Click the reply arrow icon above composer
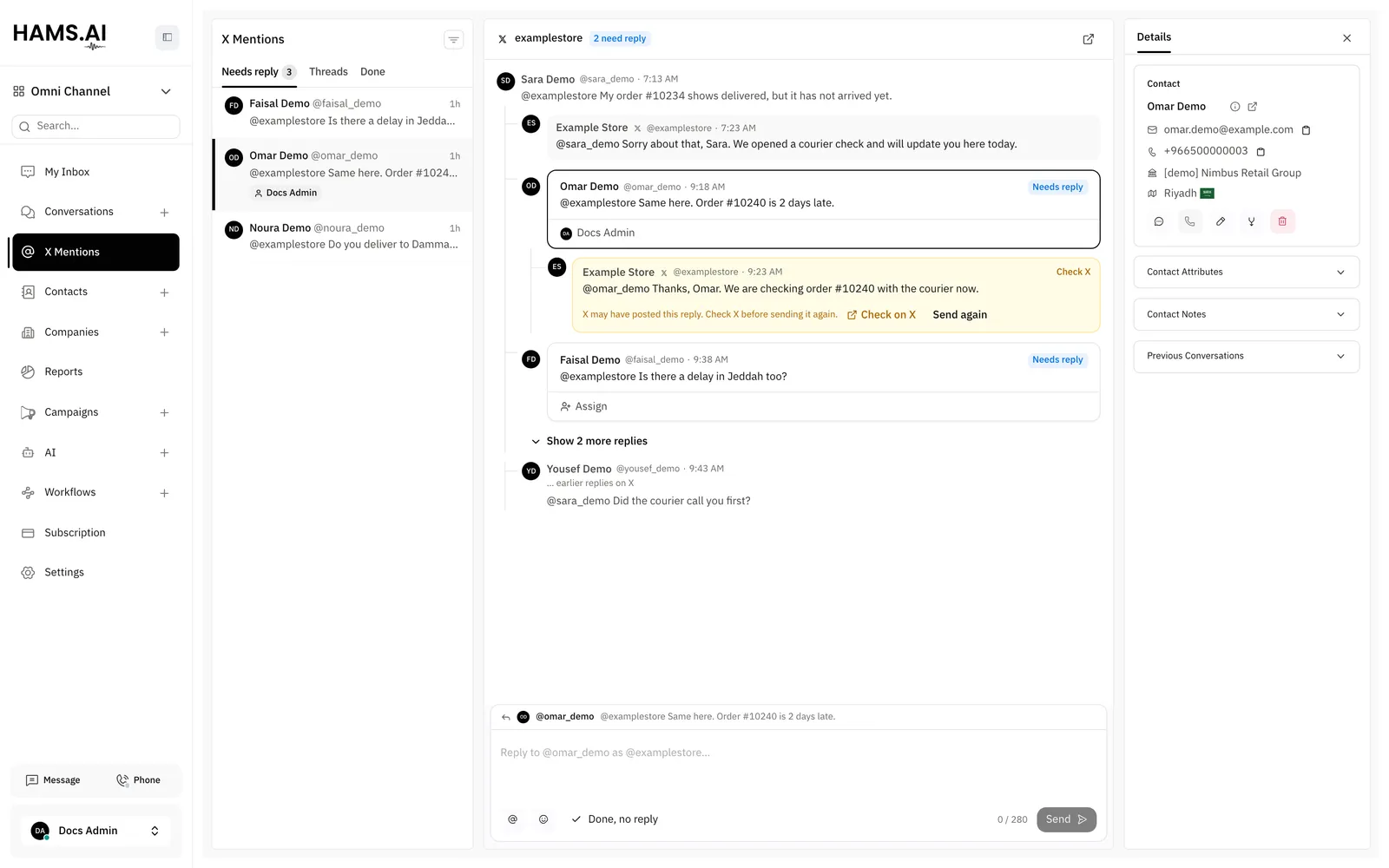The width and height of the screenshot is (1389, 868). coord(506,717)
